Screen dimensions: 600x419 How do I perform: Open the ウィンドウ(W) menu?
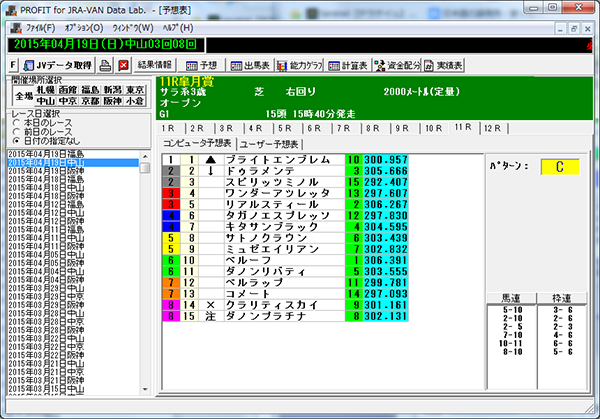tap(133, 28)
